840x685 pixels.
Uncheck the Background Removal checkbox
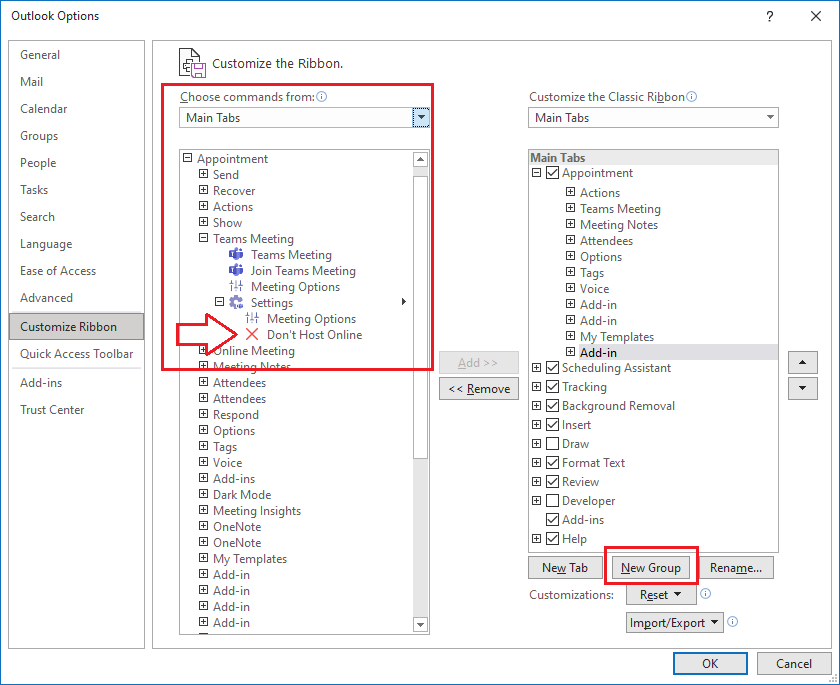552,405
